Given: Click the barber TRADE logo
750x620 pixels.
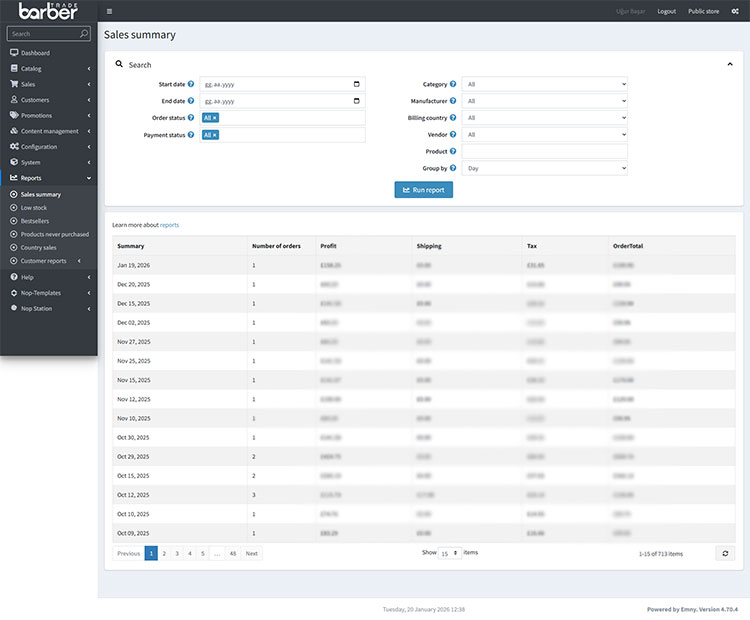Looking at the screenshot, I should [x=48, y=11].
